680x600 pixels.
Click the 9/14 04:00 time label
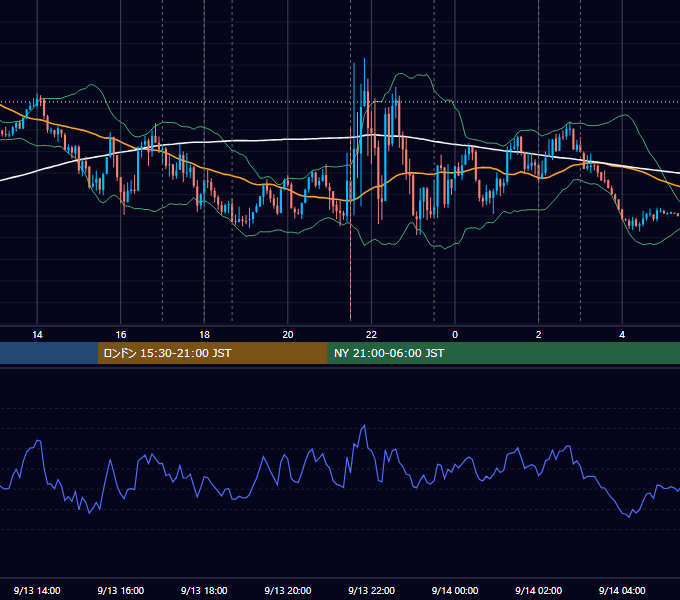click(622, 590)
